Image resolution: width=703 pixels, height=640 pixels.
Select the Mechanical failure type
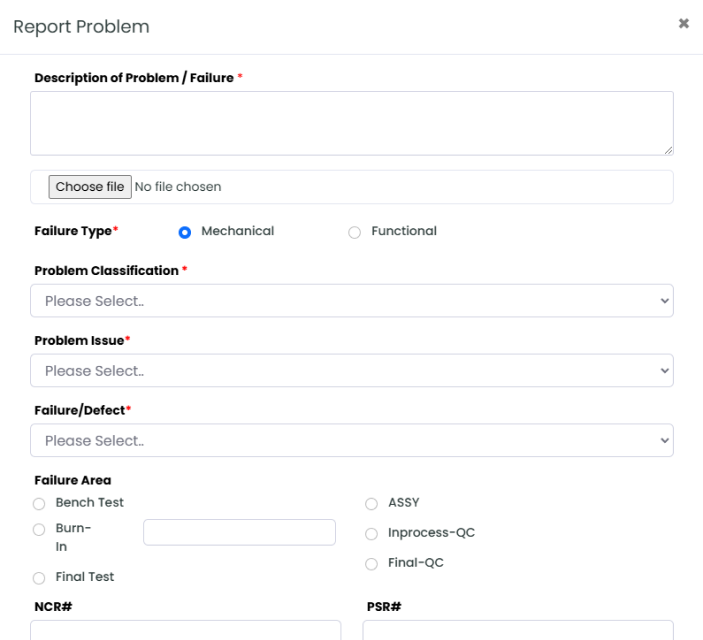(x=185, y=232)
